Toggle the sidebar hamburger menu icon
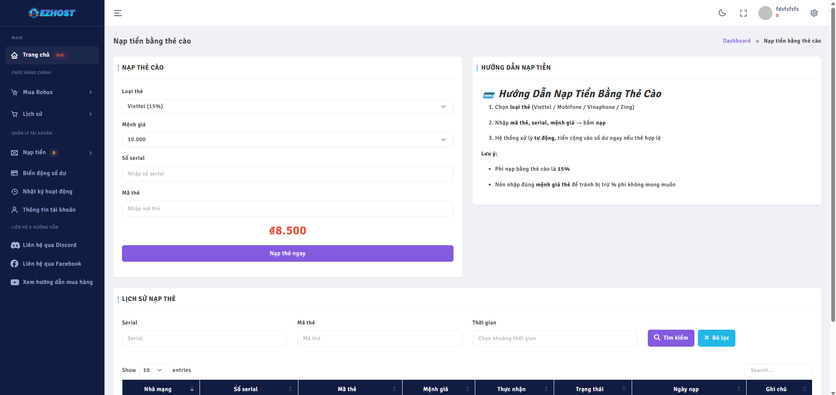 (x=118, y=13)
